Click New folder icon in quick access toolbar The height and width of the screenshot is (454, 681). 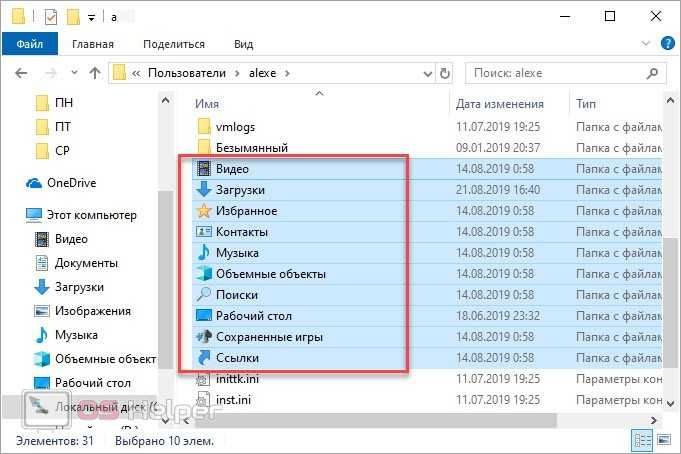tap(73, 17)
